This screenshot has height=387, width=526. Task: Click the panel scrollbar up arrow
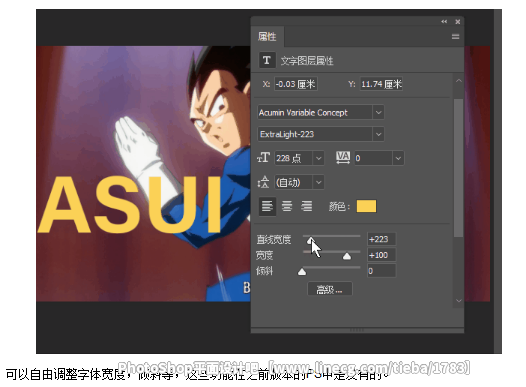coord(459,81)
